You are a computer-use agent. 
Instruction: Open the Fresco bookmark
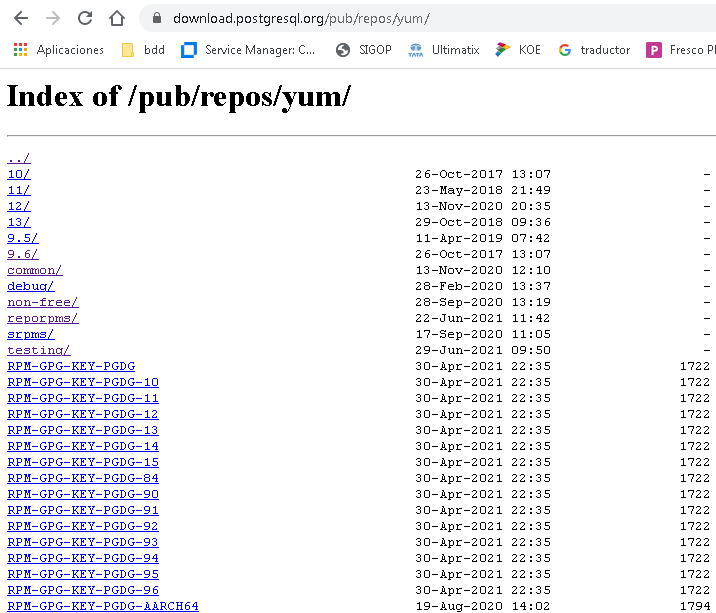click(680, 49)
